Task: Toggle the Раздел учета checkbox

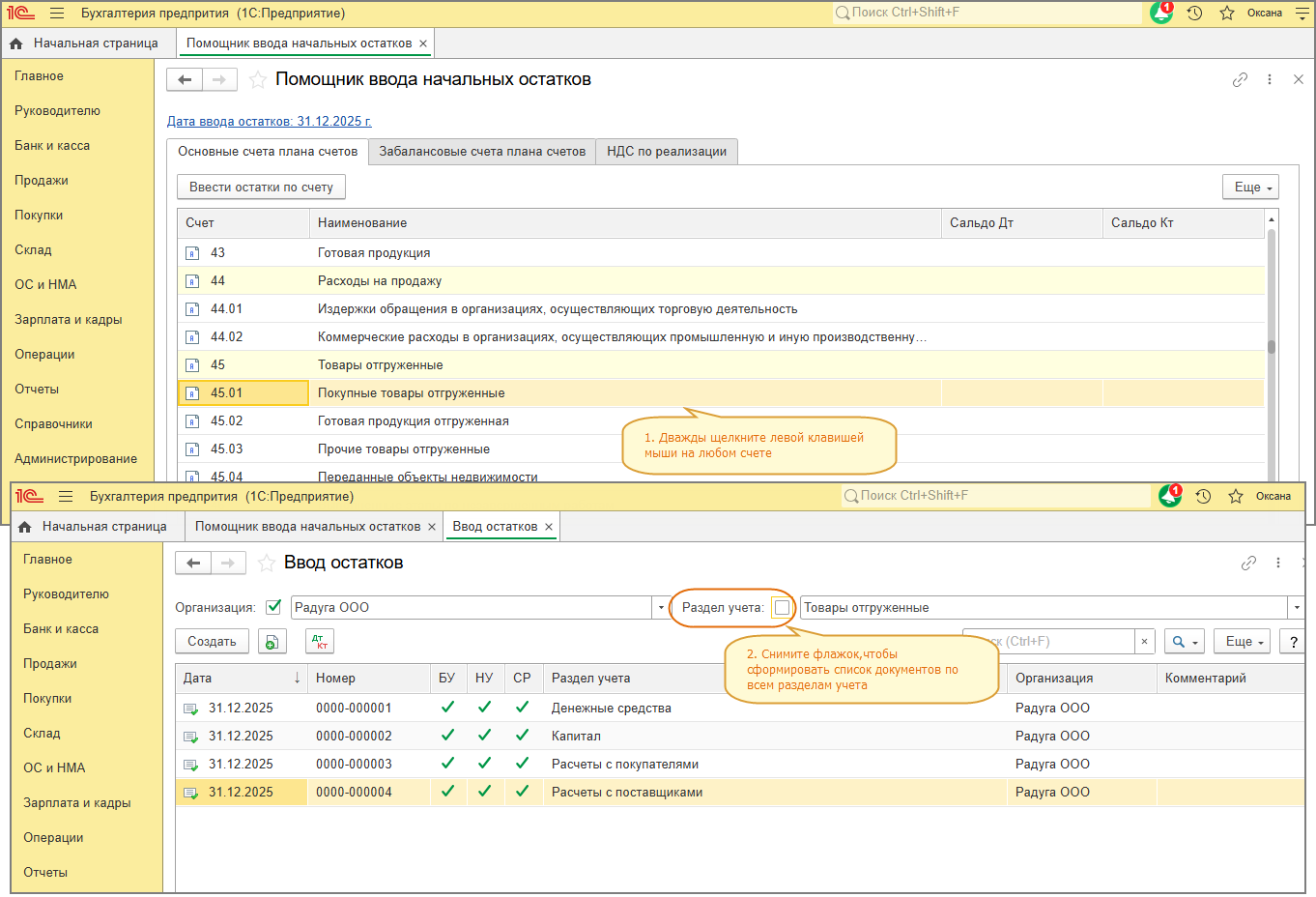Action: tap(782, 608)
